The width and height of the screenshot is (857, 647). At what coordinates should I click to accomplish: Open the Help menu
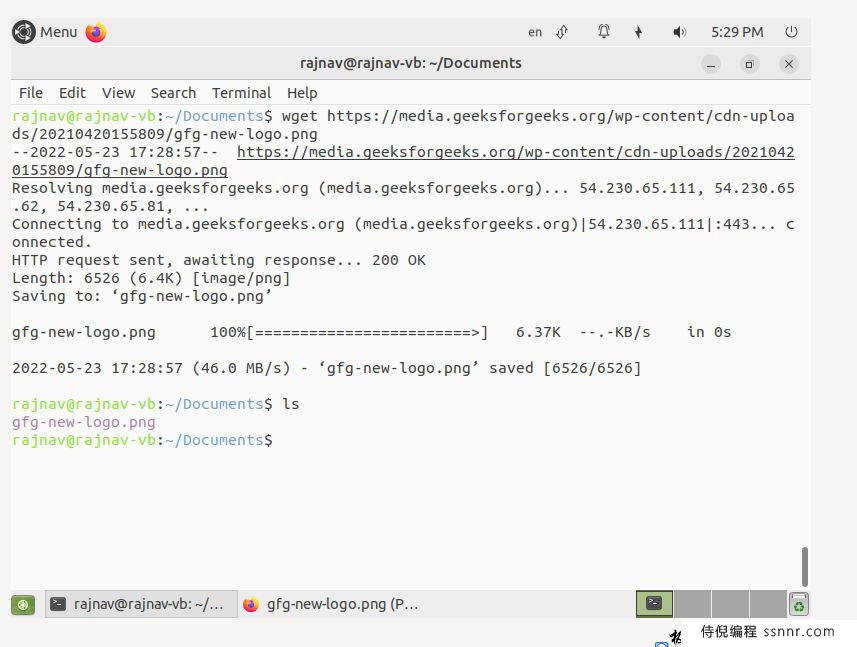302,93
